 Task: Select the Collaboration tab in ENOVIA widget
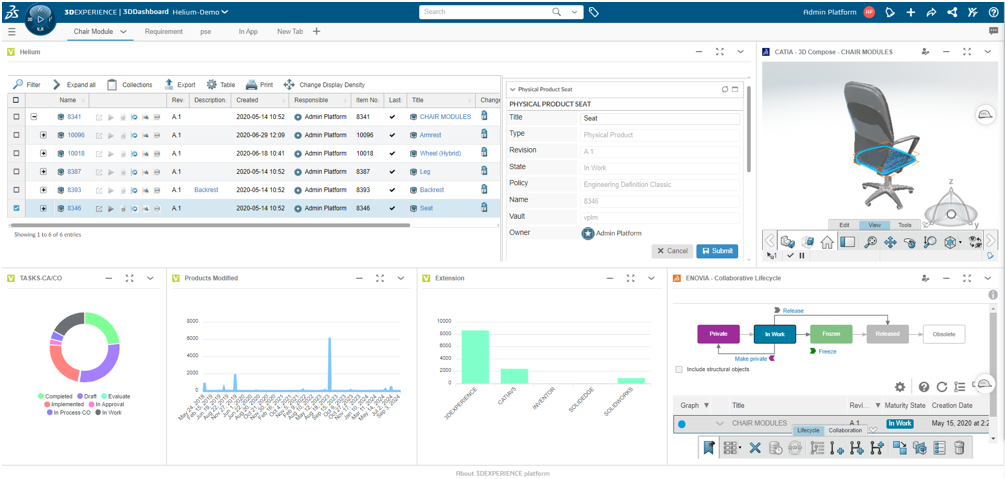845,430
